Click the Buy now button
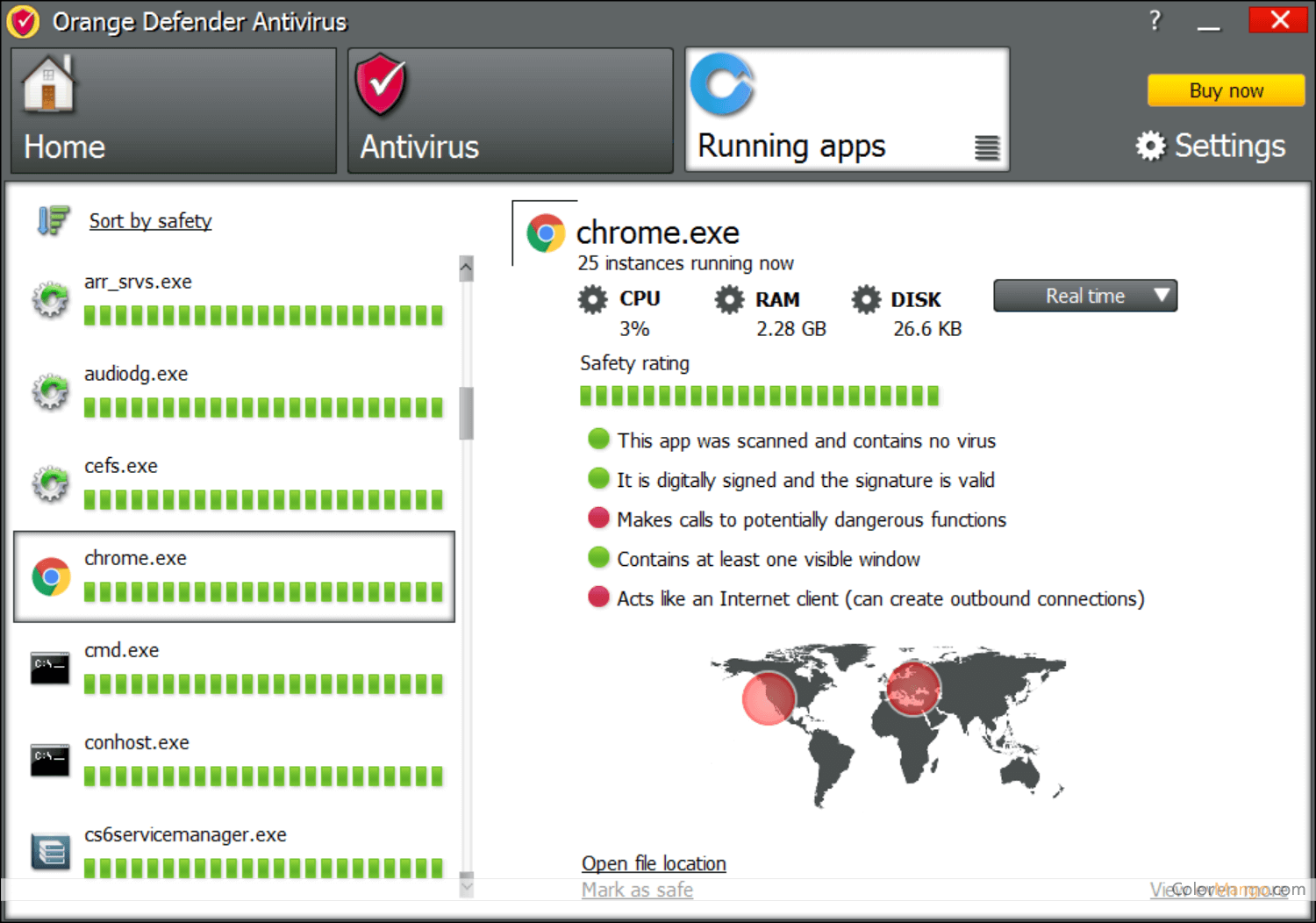Image resolution: width=1316 pixels, height=923 pixels. coord(1226,90)
